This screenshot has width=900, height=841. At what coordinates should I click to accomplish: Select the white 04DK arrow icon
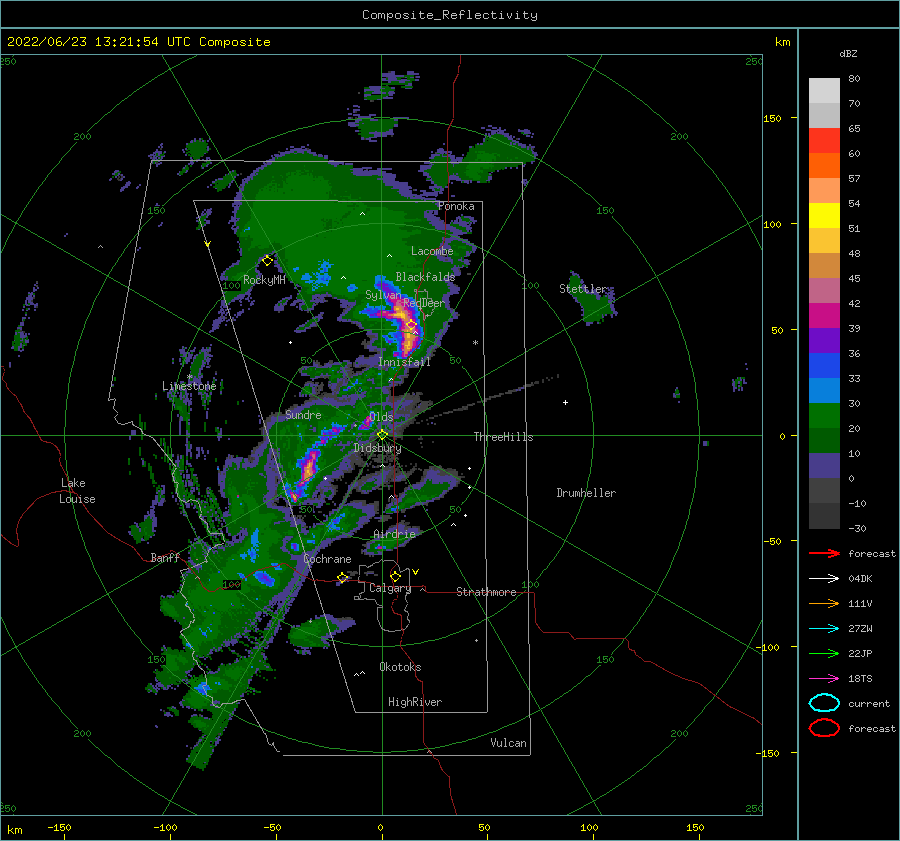[824, 578]
